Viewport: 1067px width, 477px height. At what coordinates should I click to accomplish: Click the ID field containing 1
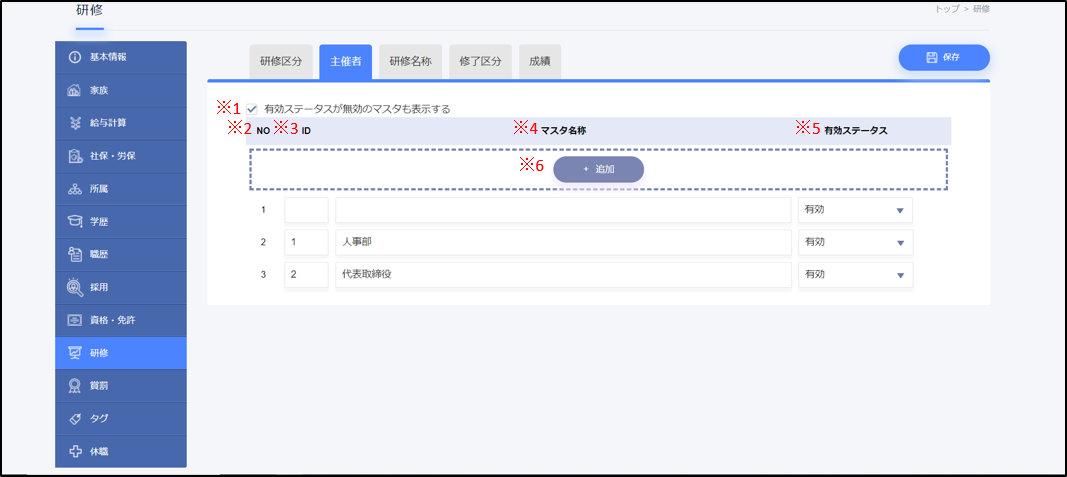[x=306, y=242]
